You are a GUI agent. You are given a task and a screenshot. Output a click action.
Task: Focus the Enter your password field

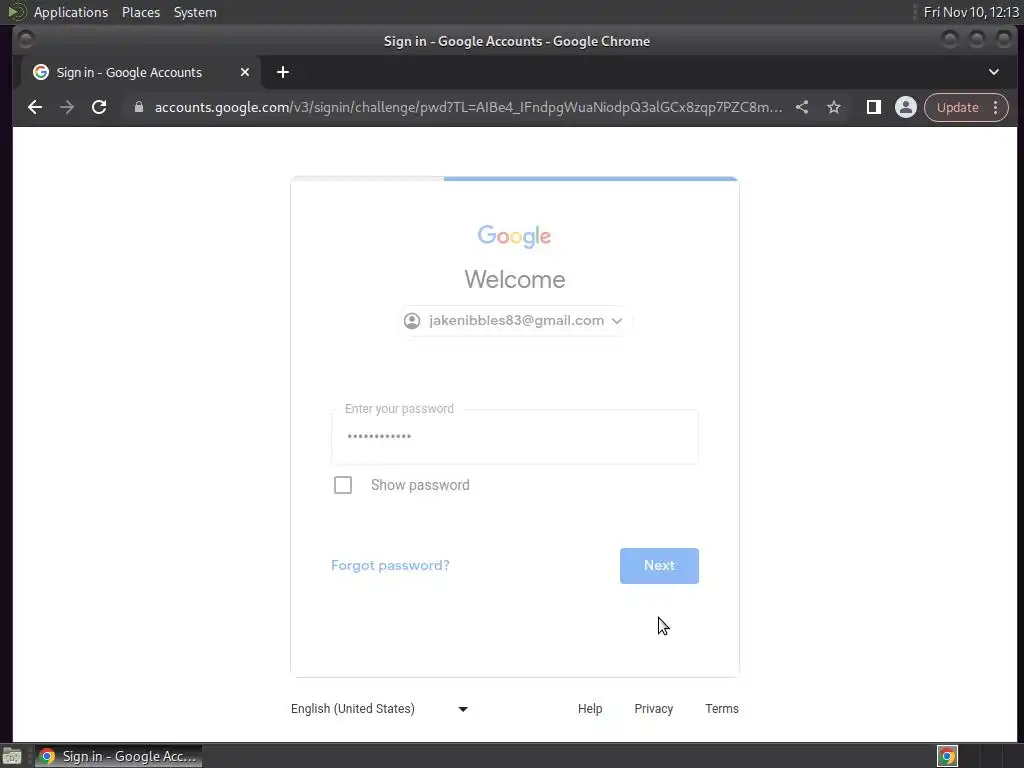click(515, 437)
